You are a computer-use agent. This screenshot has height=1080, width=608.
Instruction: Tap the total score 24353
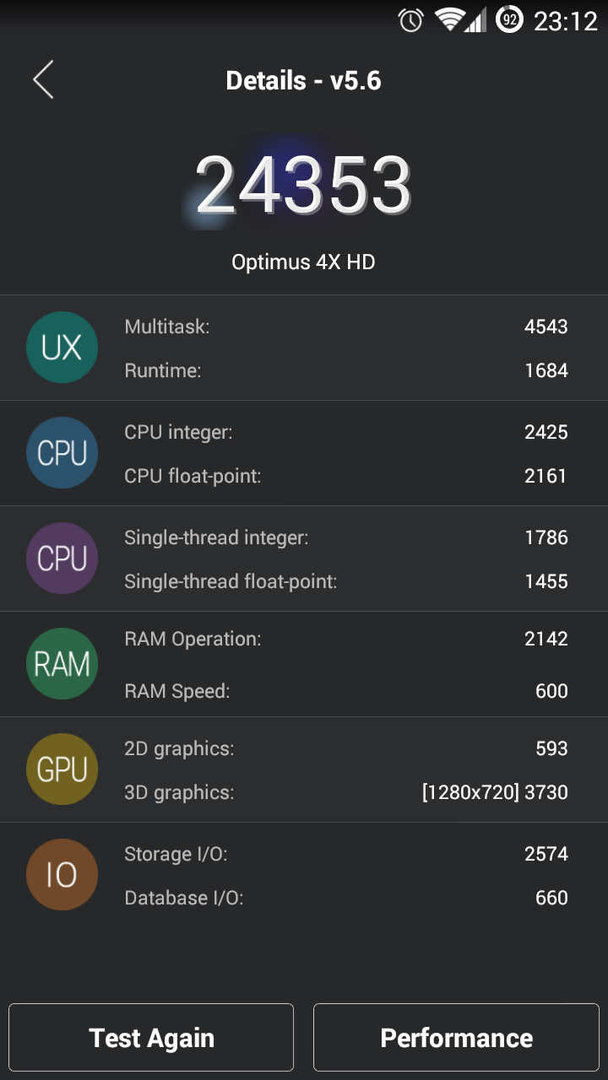coord(303,186)
